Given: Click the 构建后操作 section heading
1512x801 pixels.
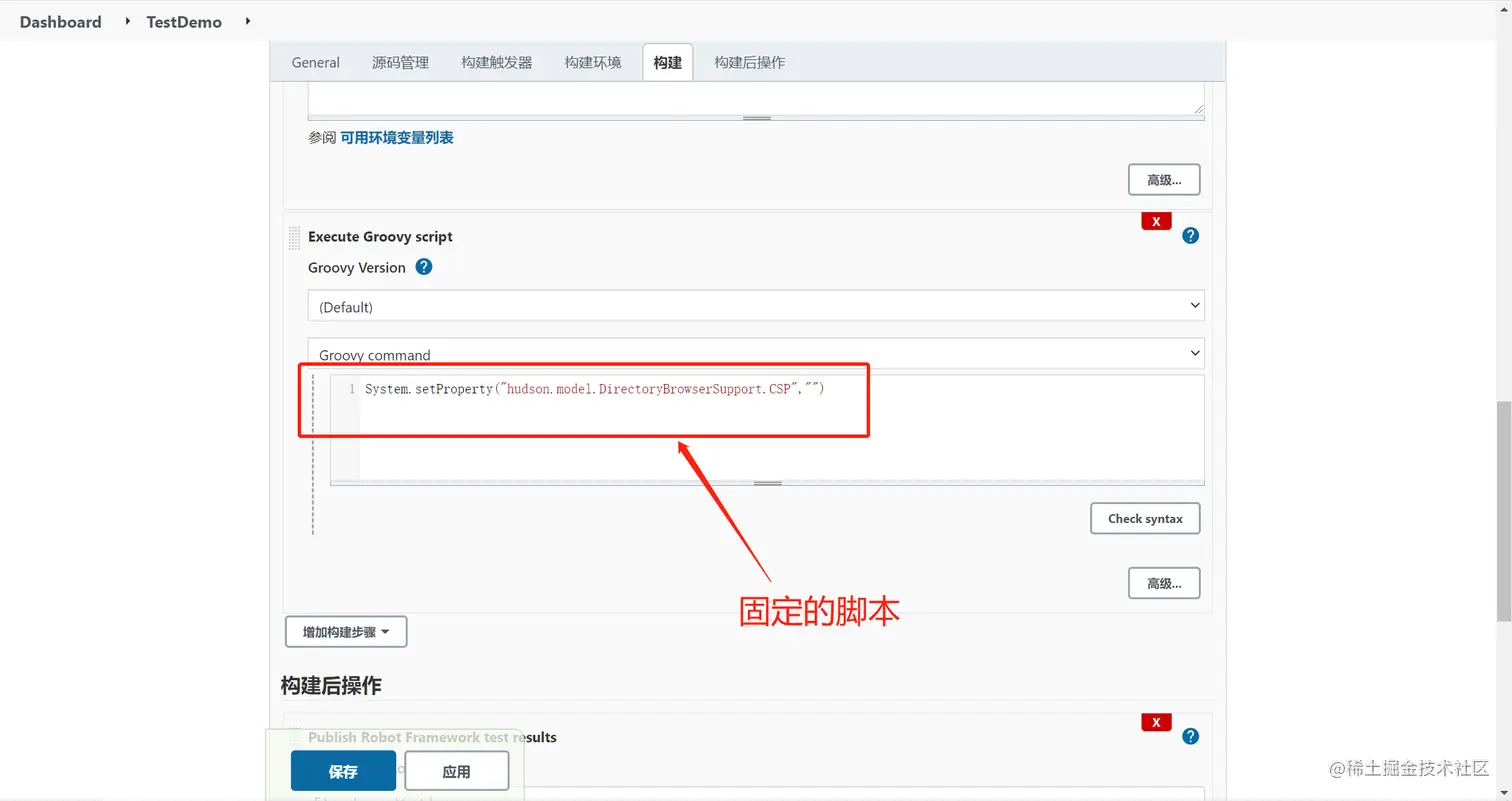Looking at the screenshot, I should tap(331, 685).
